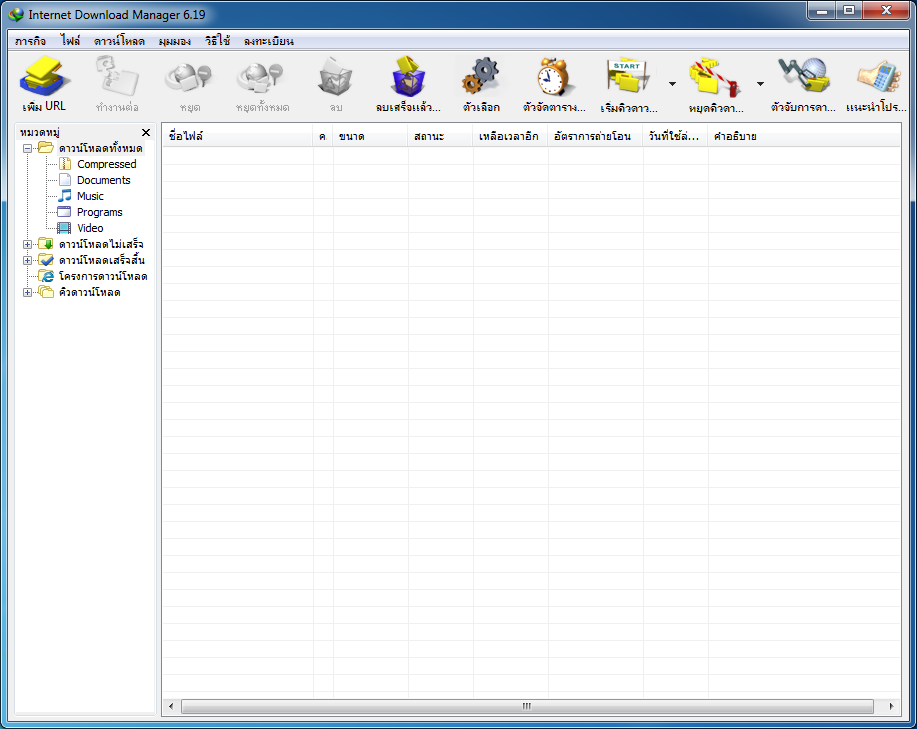Open the มุมมอง menu
Screen dimensions: 917x729
click(x=175, y=41)
